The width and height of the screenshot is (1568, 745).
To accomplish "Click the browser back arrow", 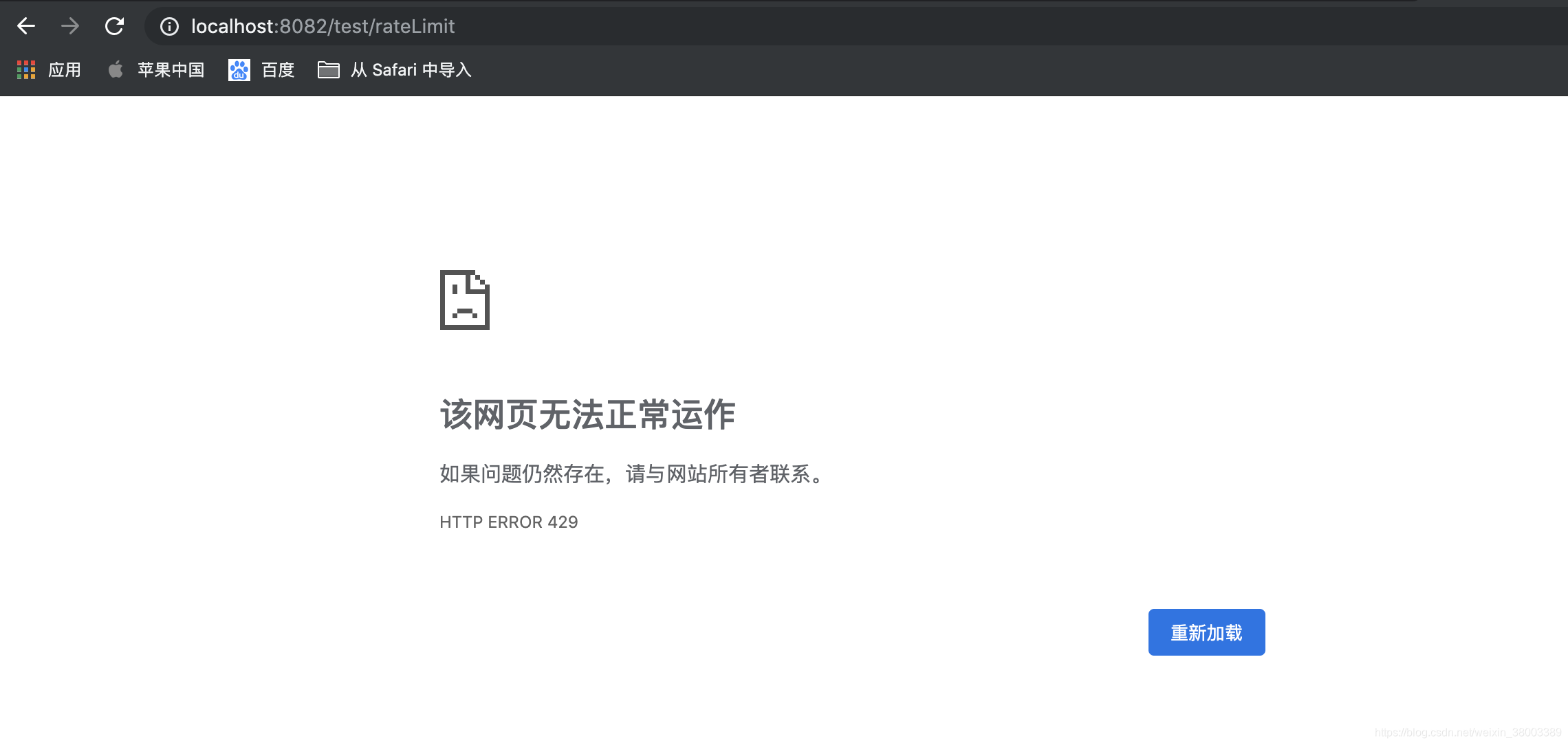I will click(26, 26).
